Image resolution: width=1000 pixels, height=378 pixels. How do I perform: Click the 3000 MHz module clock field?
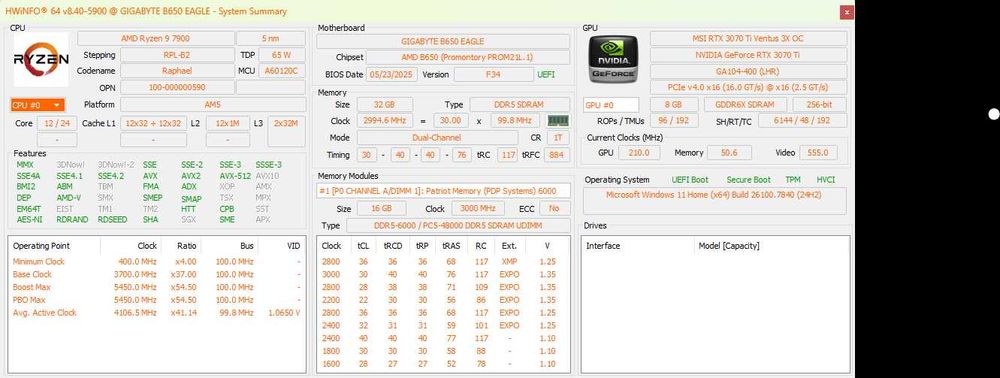coord(478,208)
